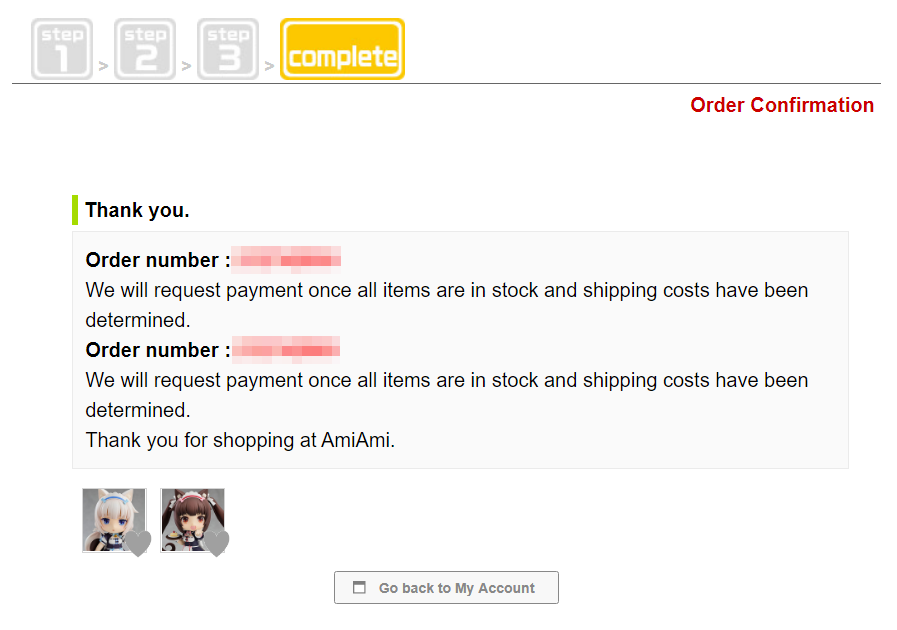Toggle the heart on the brown-haired figure thumbnail
The width and height of the screenshot is (897, 630).
(x=216, y=543)
